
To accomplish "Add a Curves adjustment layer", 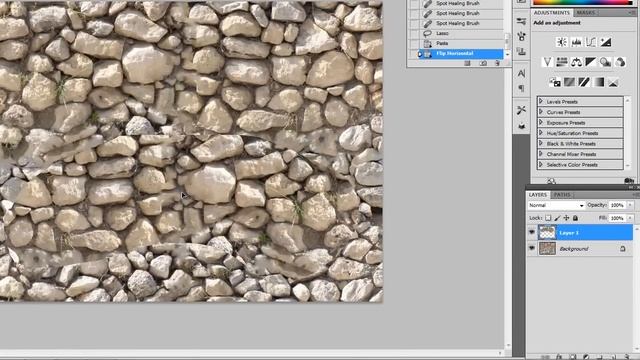I will [x=591, y=42].
